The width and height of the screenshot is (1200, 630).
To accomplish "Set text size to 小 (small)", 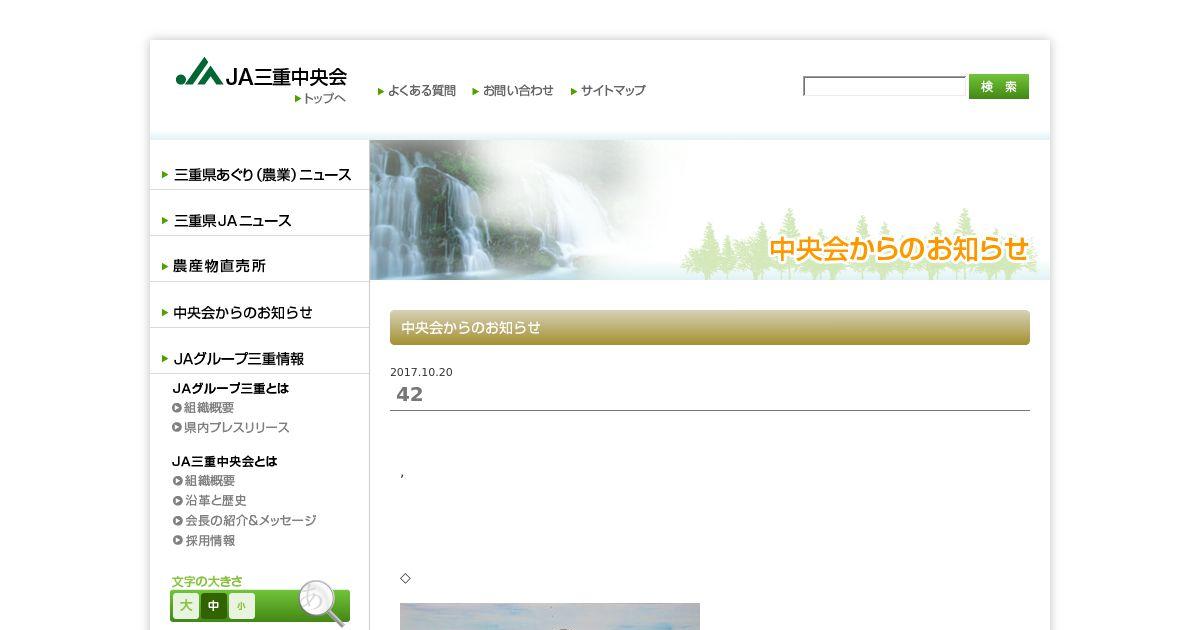I will point(241,606).
